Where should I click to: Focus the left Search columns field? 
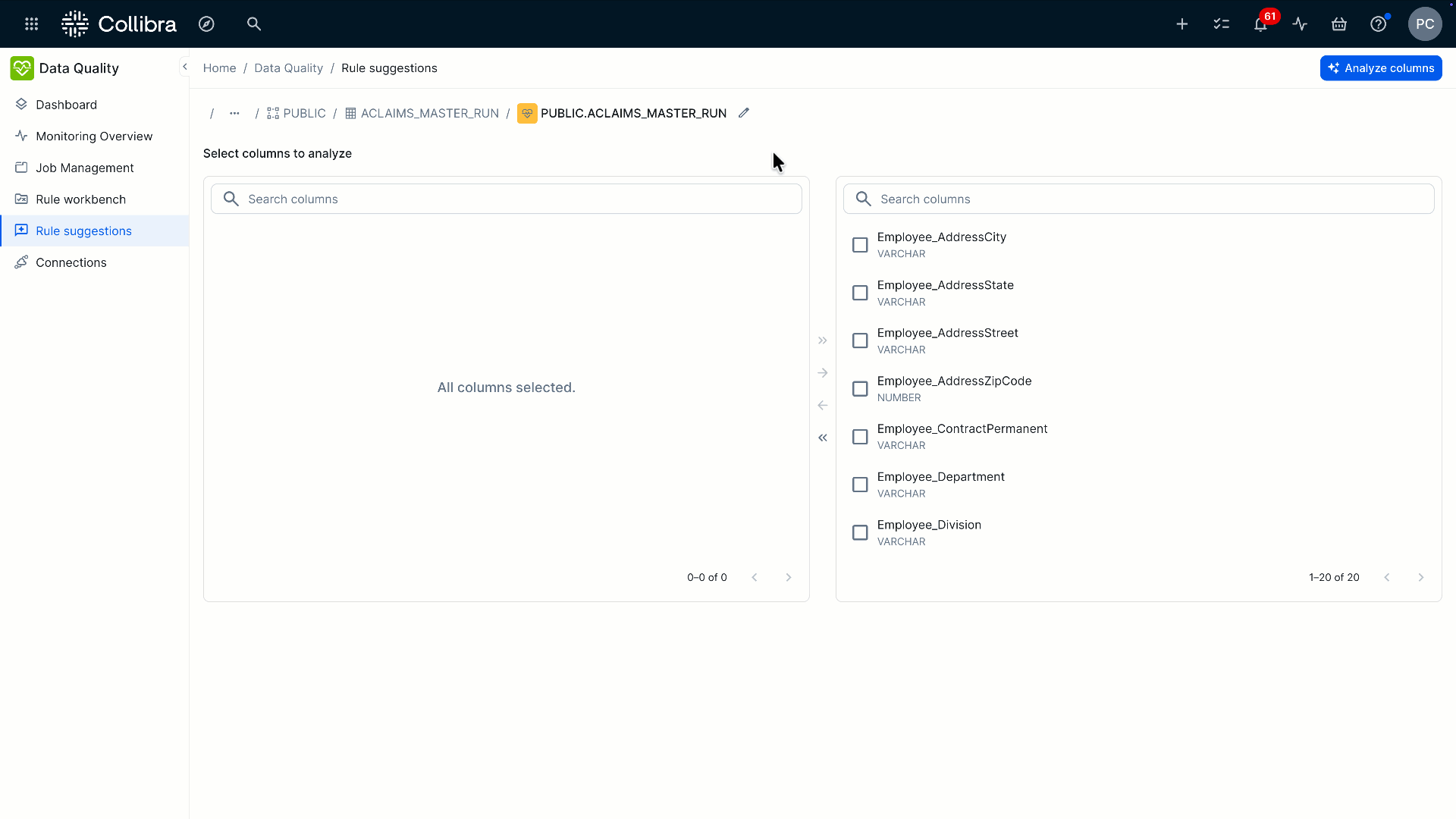507,199
